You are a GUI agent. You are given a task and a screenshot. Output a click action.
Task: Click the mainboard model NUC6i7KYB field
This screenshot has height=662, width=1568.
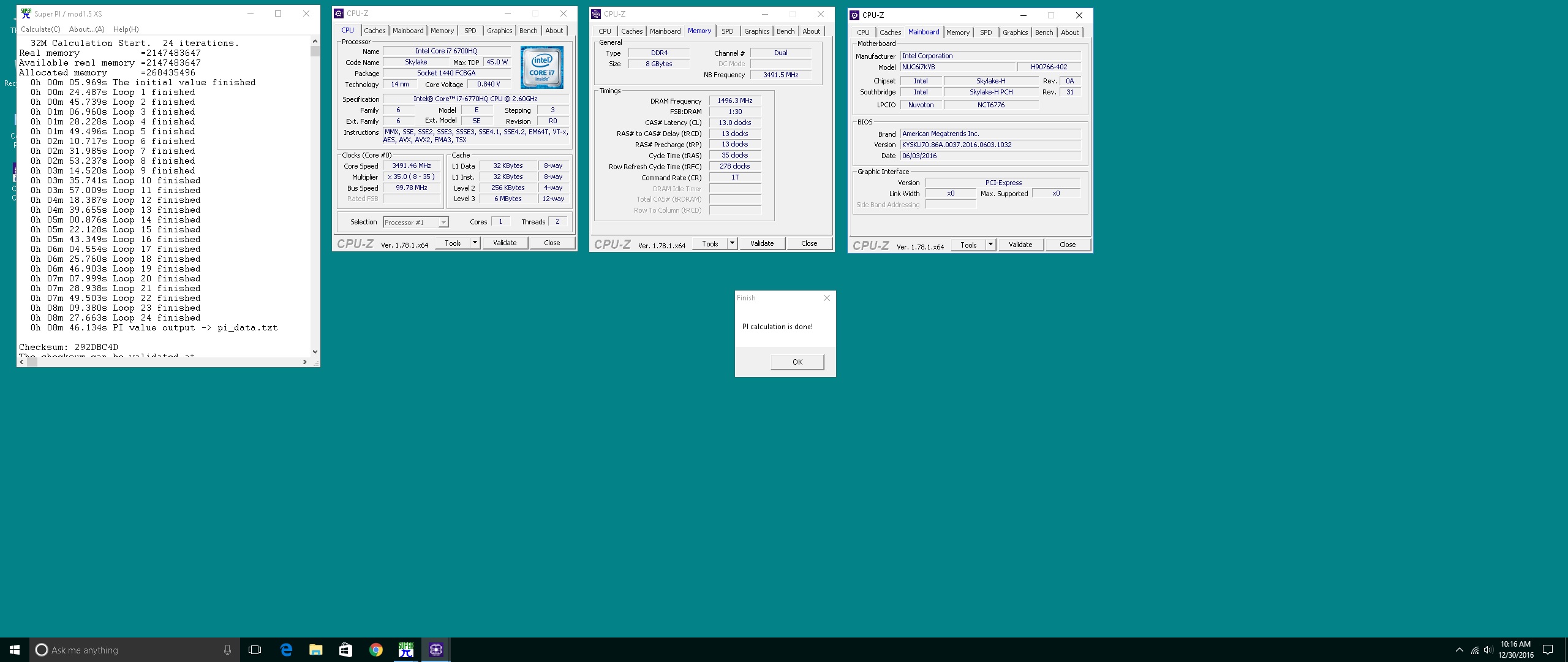[x=957, y=67]
